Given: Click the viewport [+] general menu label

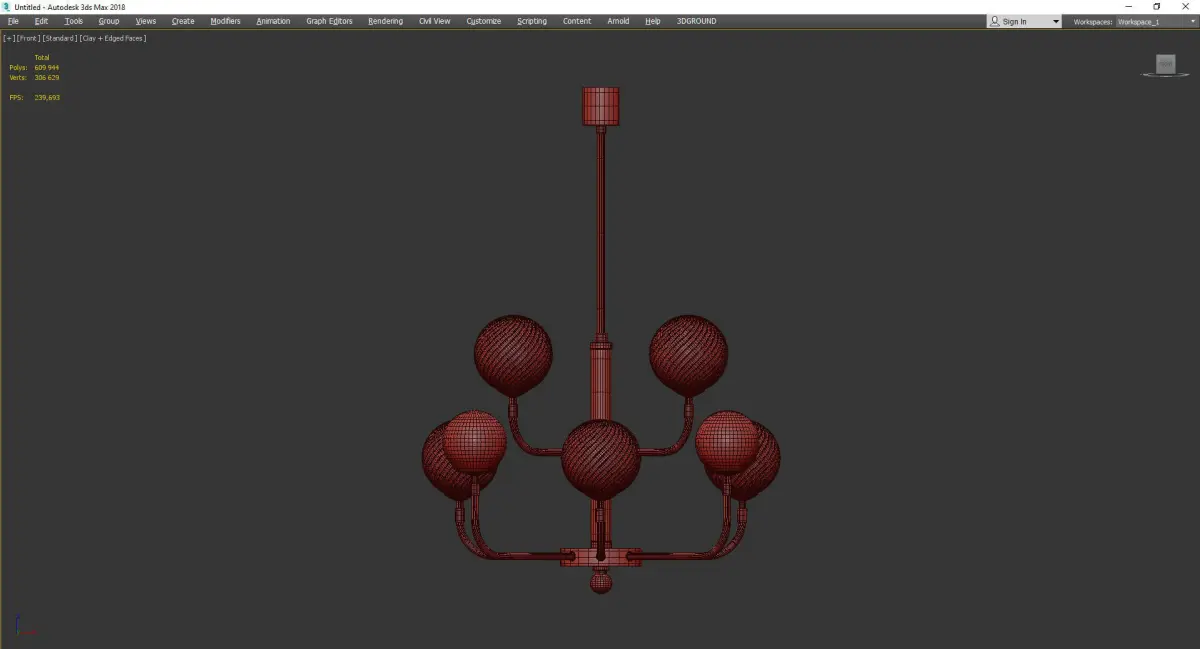Looking at the screenshot, I should [x=9, y=38].
